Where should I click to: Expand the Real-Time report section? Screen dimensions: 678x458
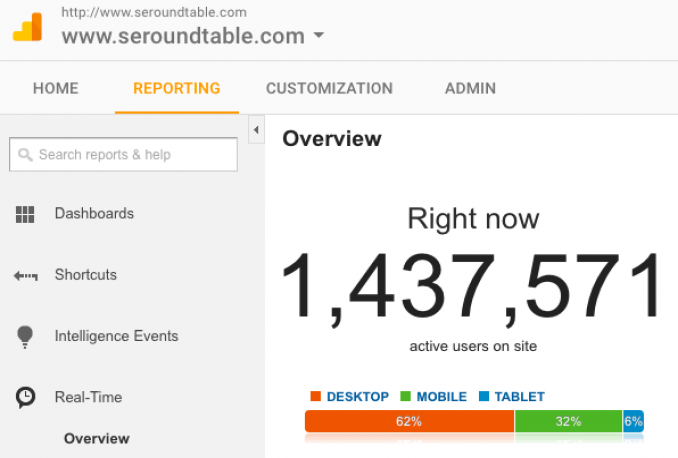pyautogui.click(x=88, y=397)
